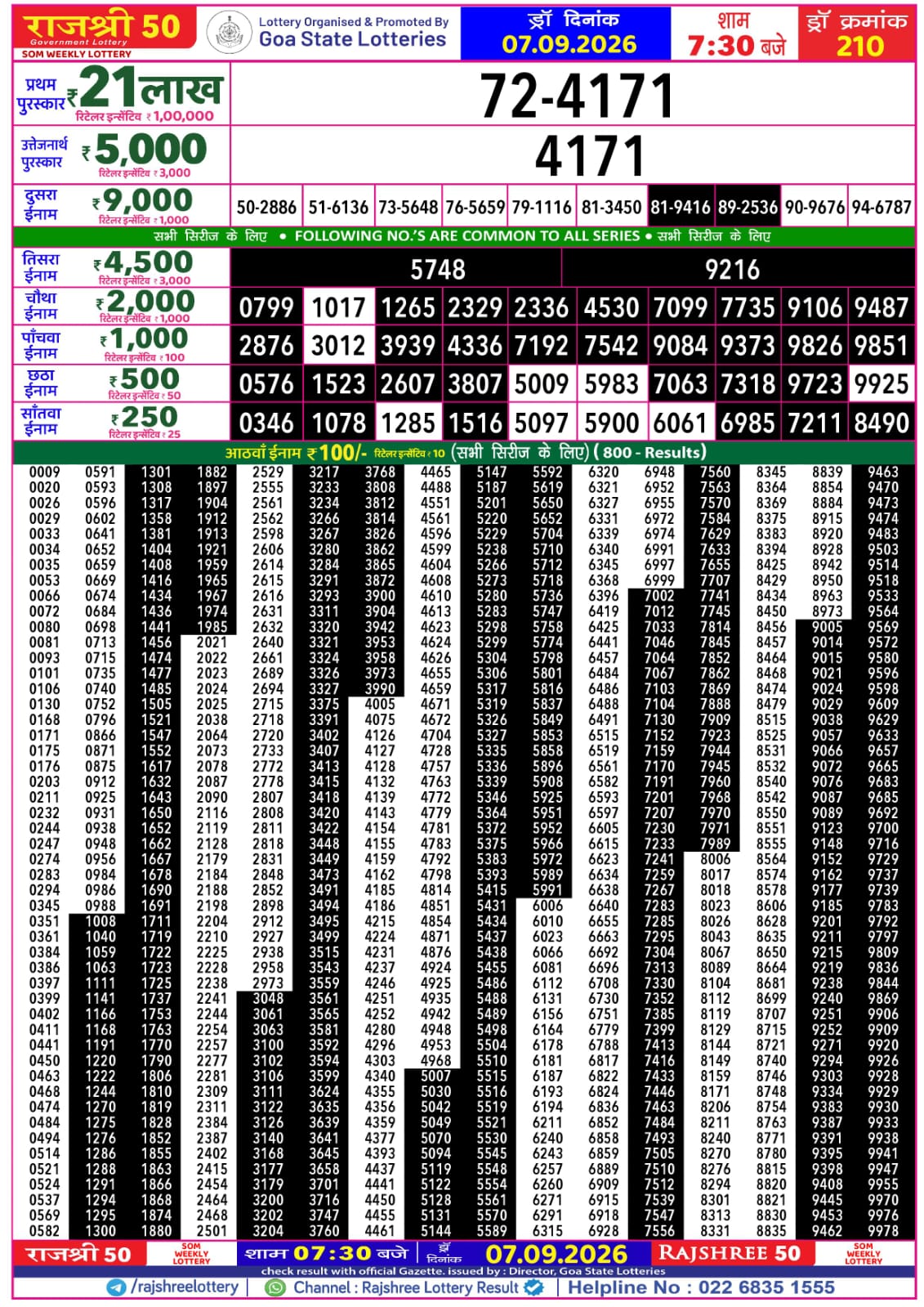Select the draw date 07.09.2026 in blue header
Viewport: 924px width, 1307px height.
point(569,44)
